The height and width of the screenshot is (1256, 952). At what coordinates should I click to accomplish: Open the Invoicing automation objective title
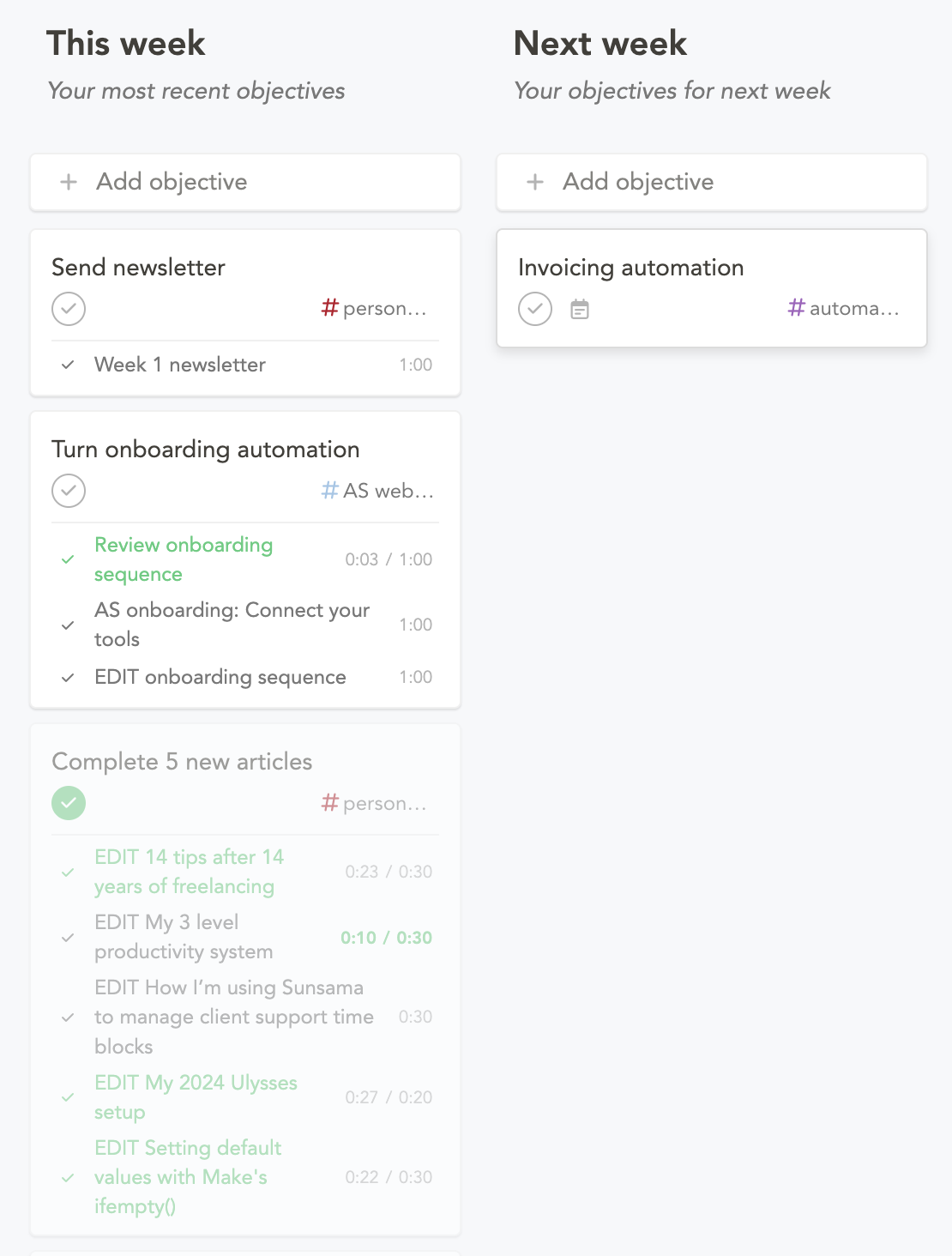click(x=630, y=268)
